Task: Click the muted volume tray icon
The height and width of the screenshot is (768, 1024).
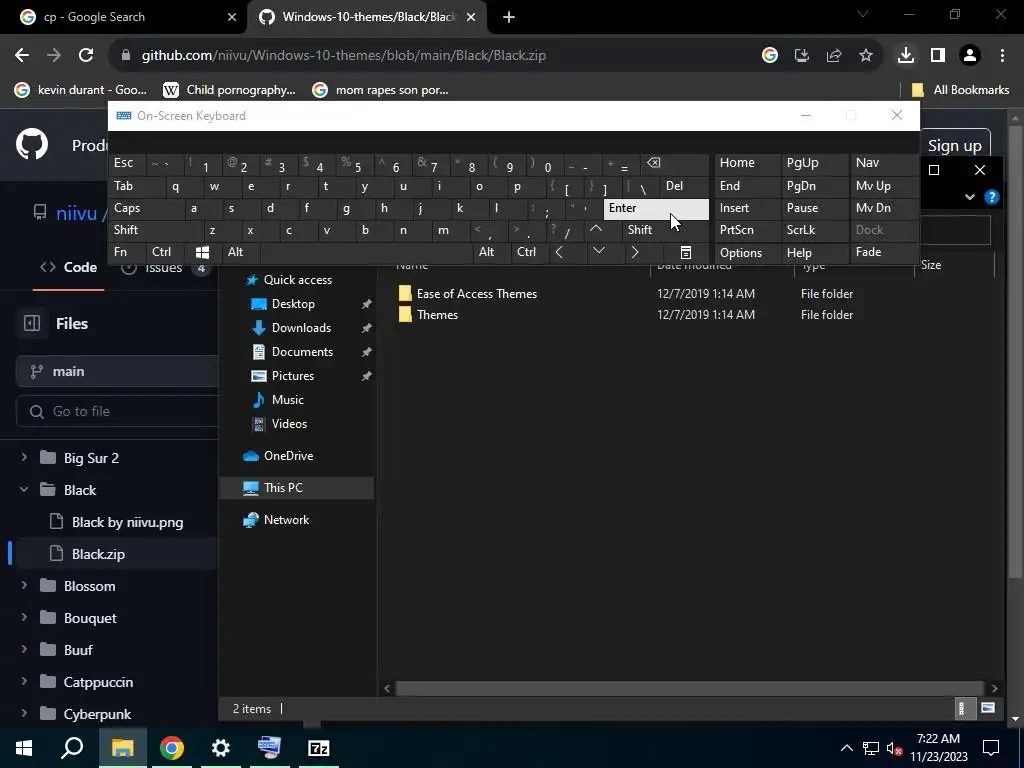Action: [894, 748]
